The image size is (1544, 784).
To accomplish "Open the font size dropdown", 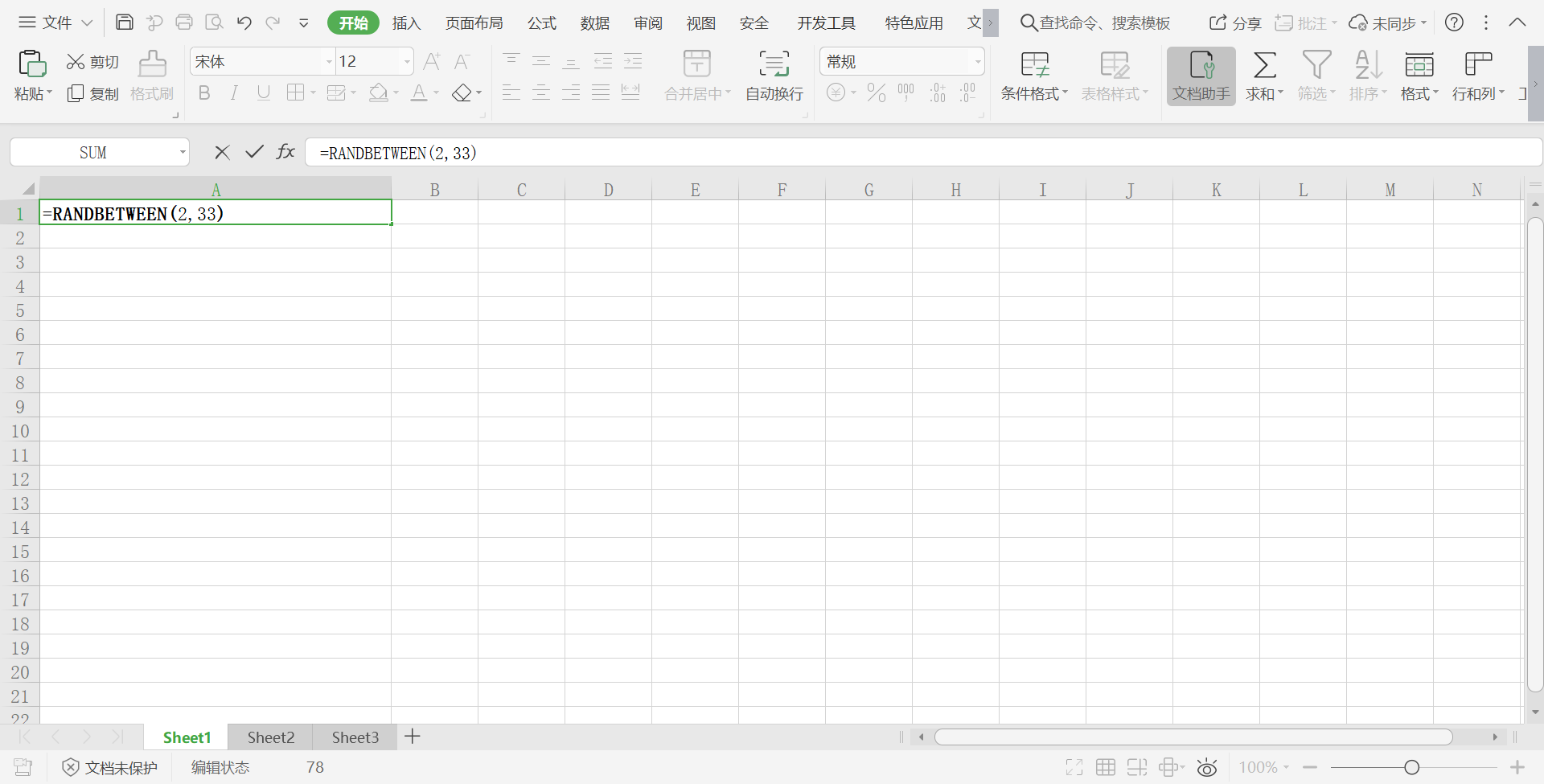I will point(407,62).
